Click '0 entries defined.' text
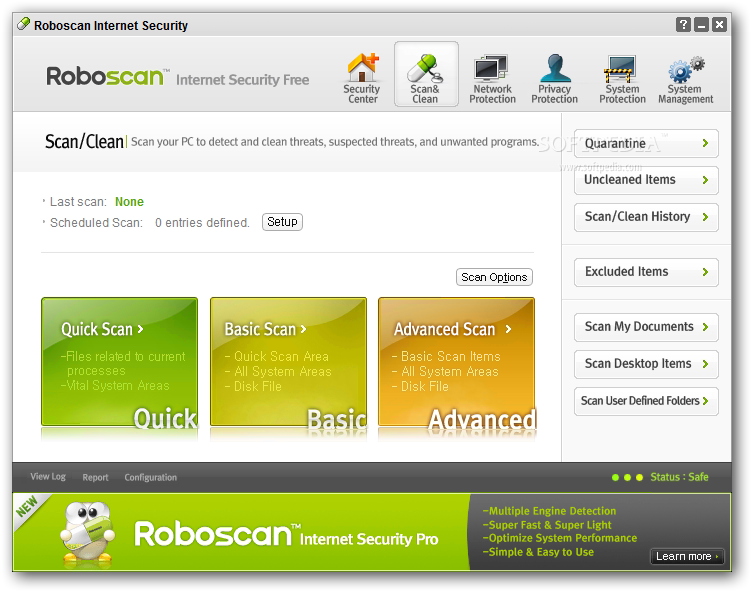The image size is (752, 592). [202, 223]
